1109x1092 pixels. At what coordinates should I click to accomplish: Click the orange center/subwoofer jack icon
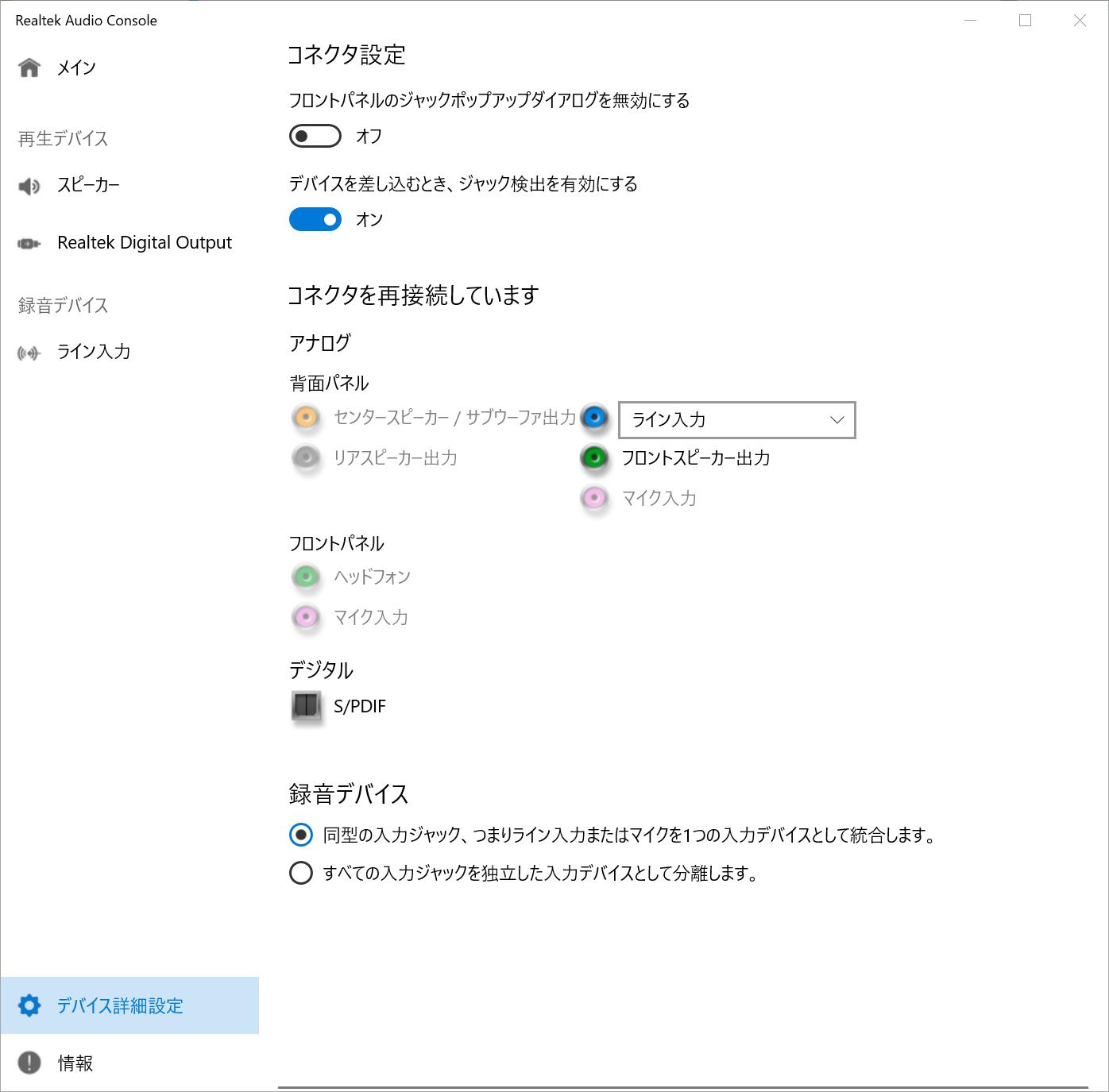pyautogui.click(x=306, y=417)
